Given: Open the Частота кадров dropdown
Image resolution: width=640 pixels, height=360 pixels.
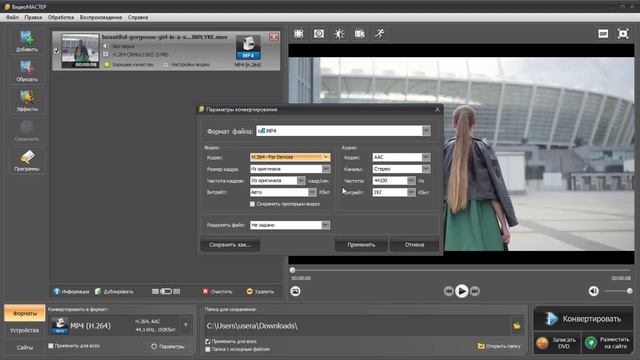Looking at the screenshot, I should [277, 180].
